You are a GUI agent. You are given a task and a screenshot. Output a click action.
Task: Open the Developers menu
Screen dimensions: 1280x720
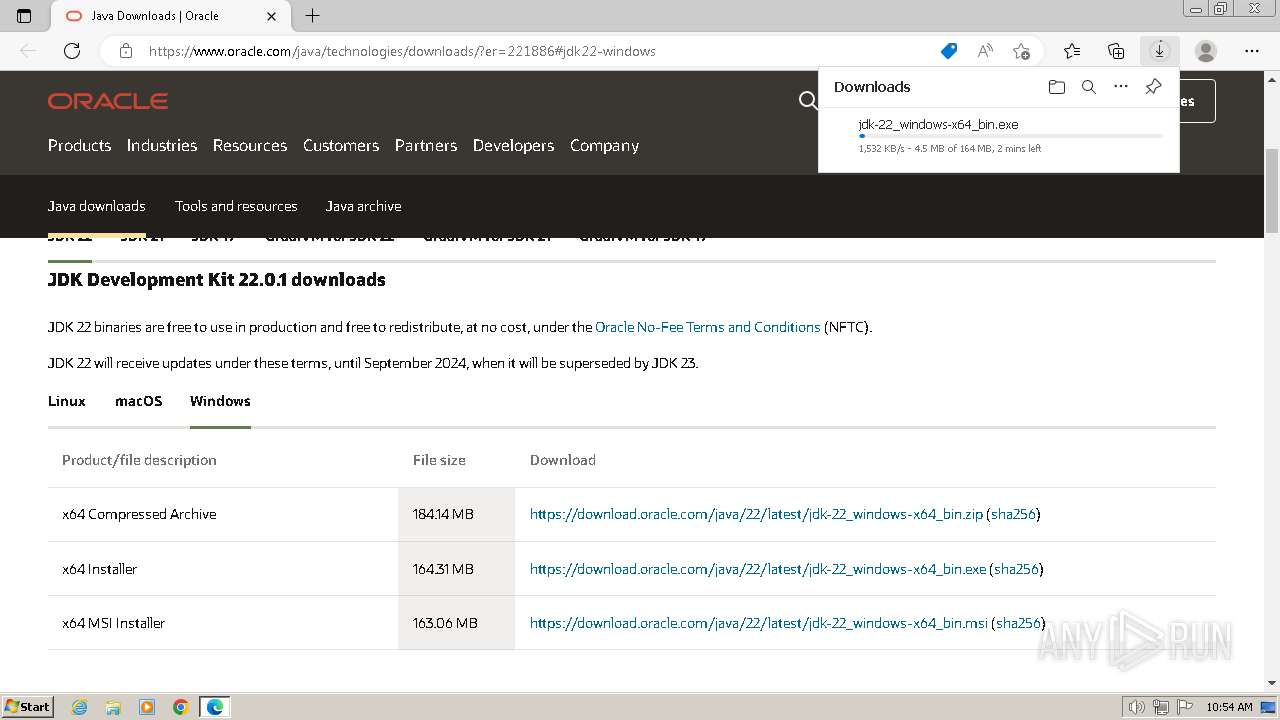pyautogui.click(x=513, y=145)
